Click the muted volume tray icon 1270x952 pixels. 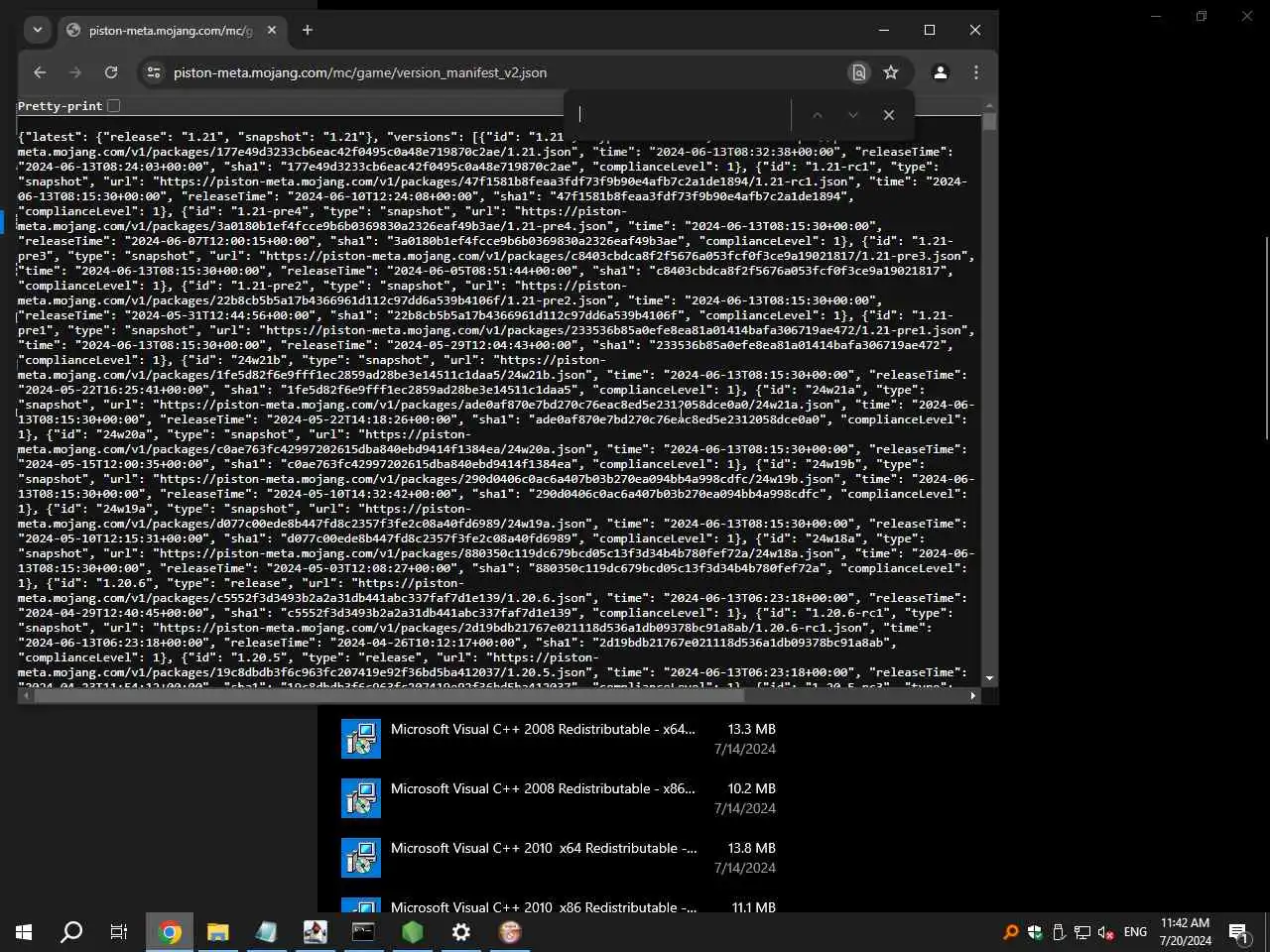click(1106, 932)
